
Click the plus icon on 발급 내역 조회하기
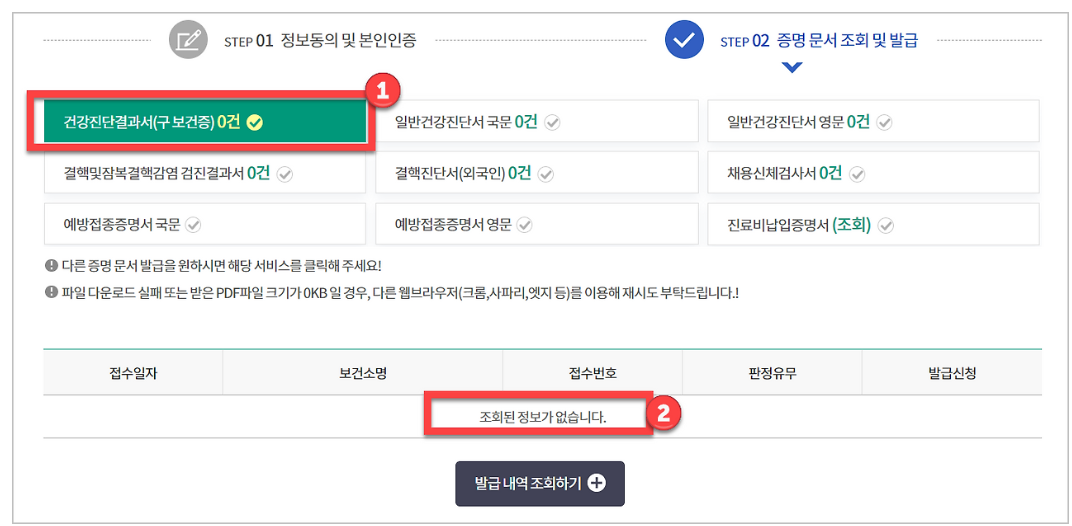(597, 483)
